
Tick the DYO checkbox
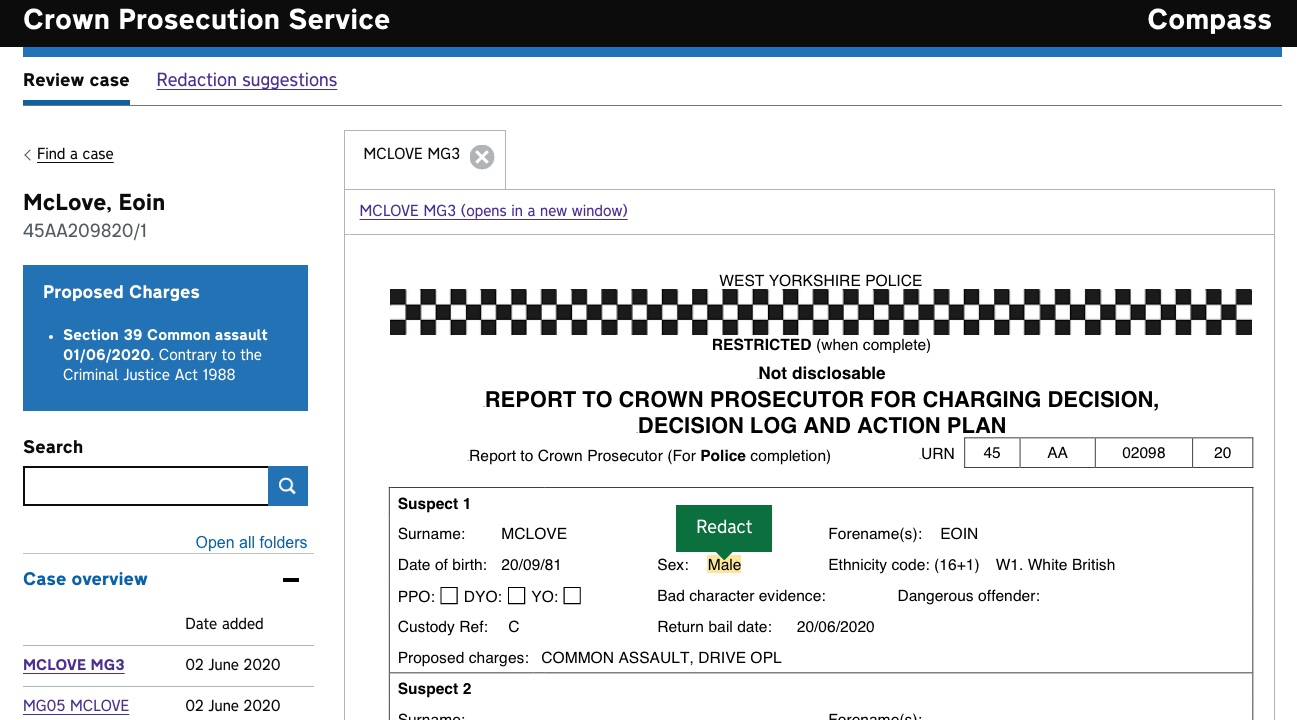[x=516, y=596]
